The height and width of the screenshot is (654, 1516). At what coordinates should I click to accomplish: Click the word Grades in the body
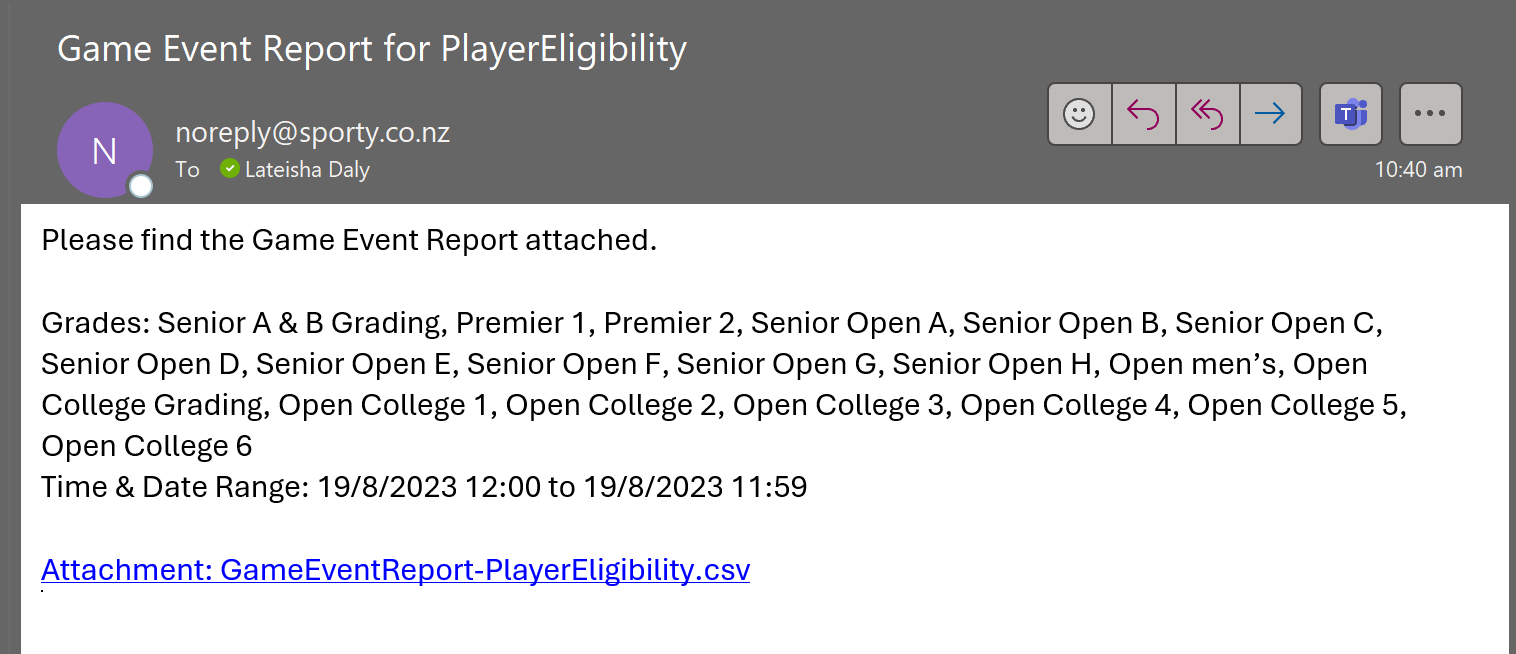93,323
